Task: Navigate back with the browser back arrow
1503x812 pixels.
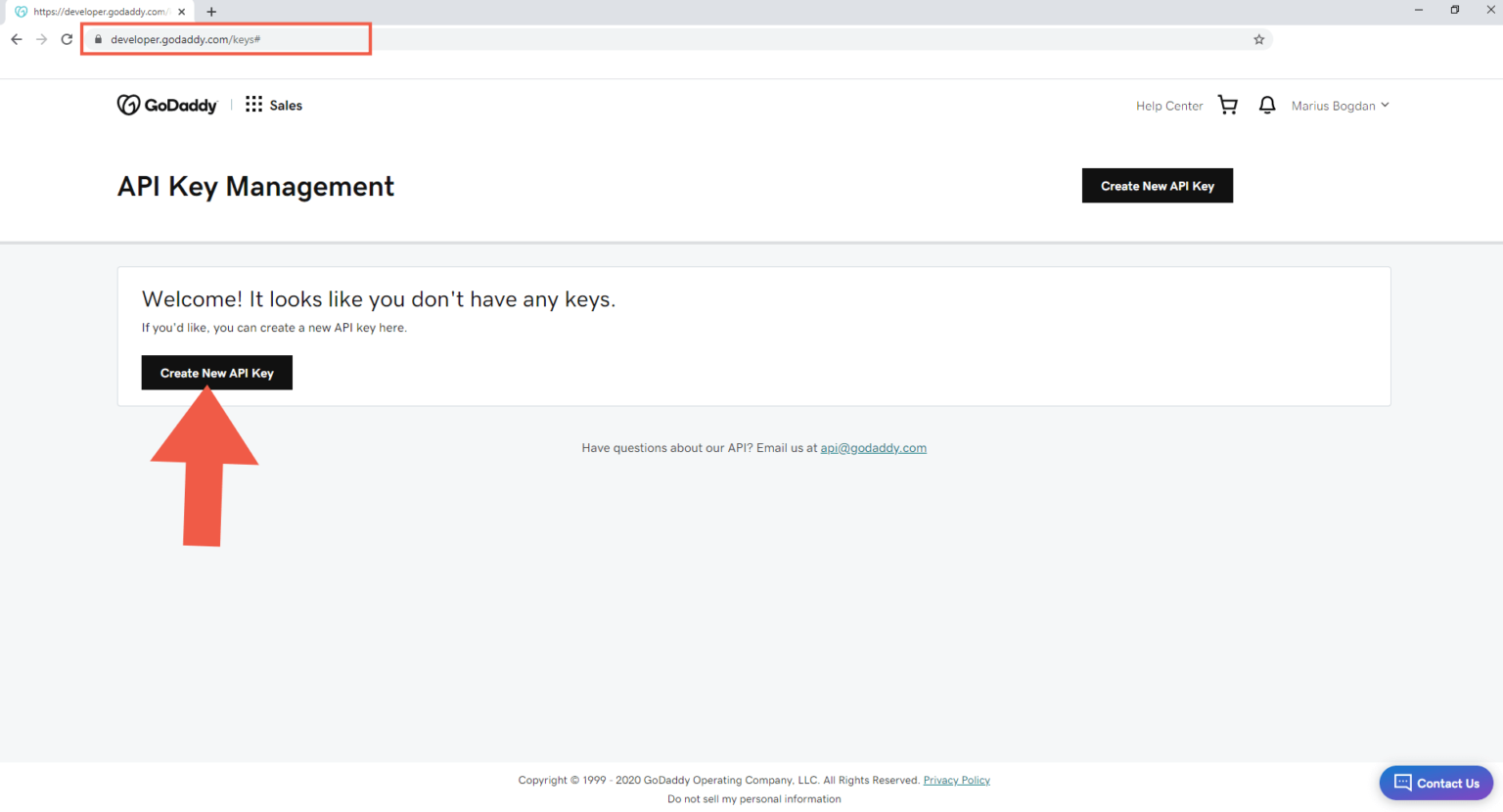Action: [16, 39]
